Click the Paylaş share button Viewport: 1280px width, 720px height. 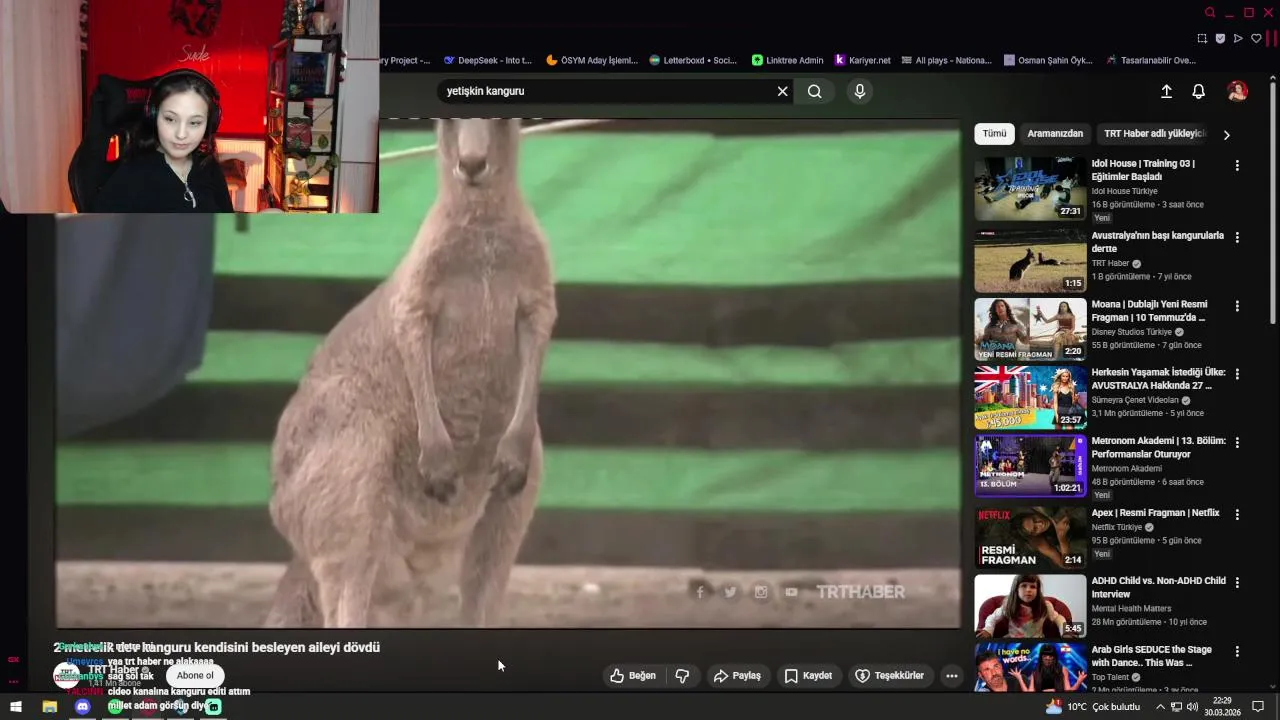[x=737, y=676]
